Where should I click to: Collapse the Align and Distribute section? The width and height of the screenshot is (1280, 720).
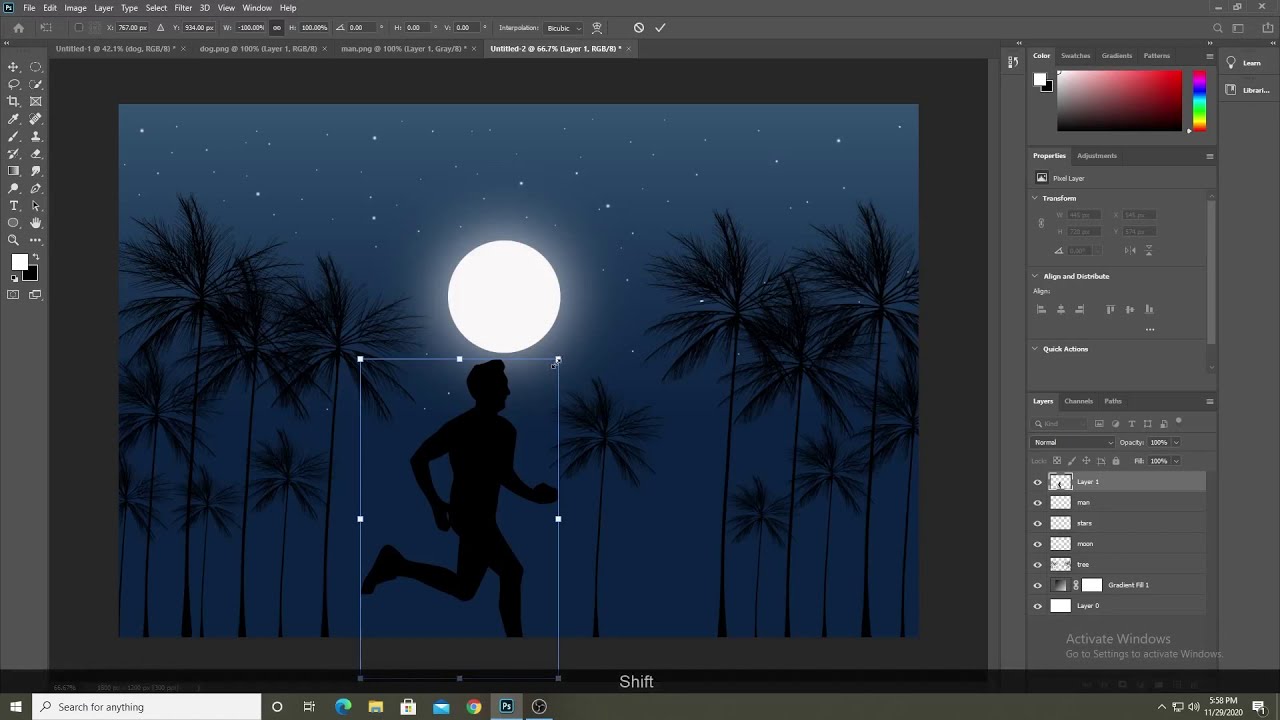[1035, 276]
